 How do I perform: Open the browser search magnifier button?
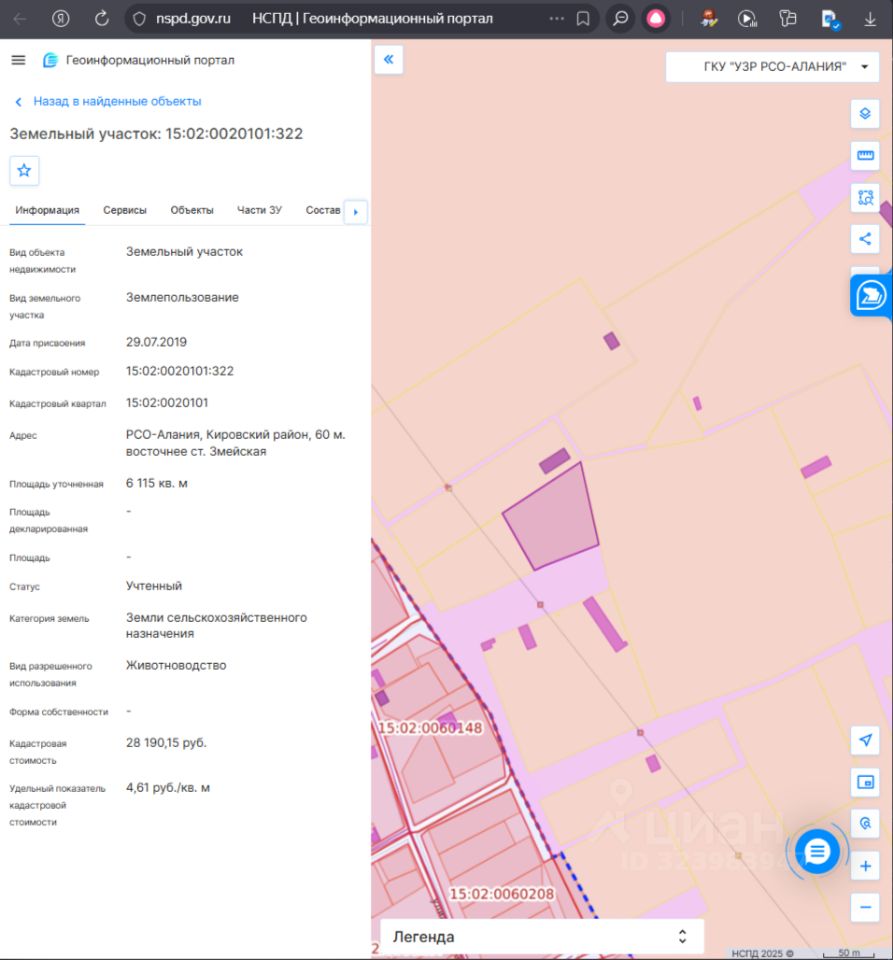point(621,19)
